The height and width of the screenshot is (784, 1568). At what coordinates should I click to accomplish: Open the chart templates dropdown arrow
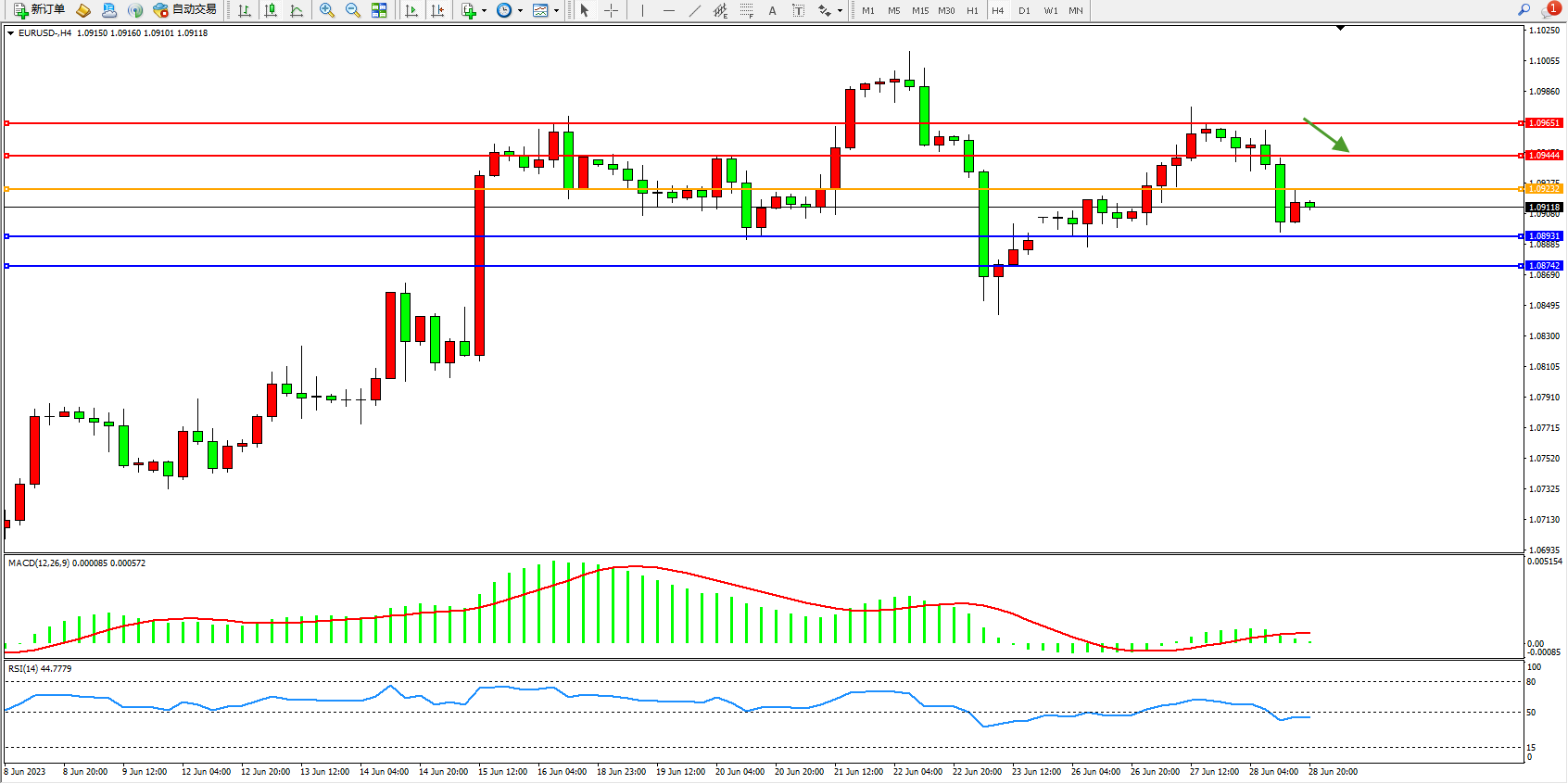(556, 11)
